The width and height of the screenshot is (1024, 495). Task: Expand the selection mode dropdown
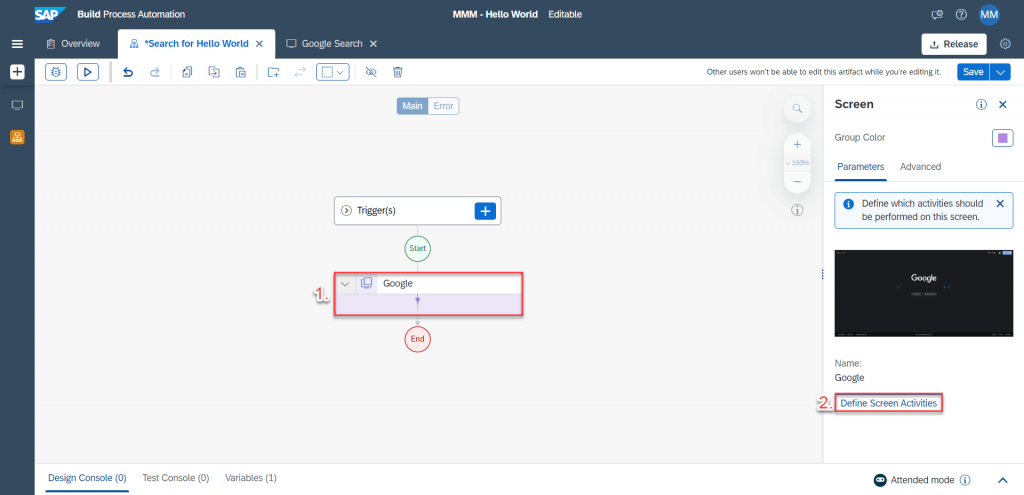click(333, 72)
